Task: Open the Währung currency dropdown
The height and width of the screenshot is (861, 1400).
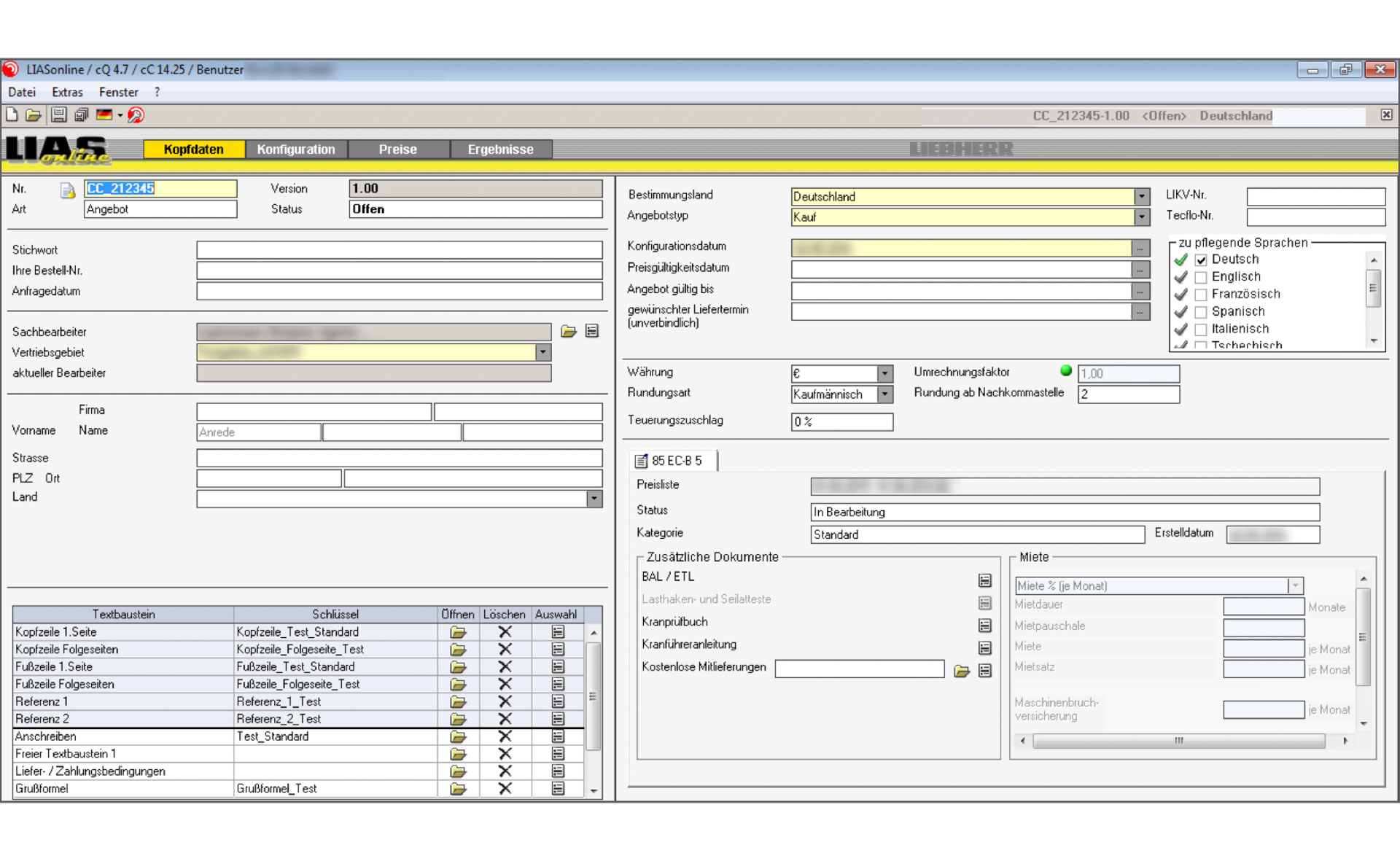Action: 884,373
